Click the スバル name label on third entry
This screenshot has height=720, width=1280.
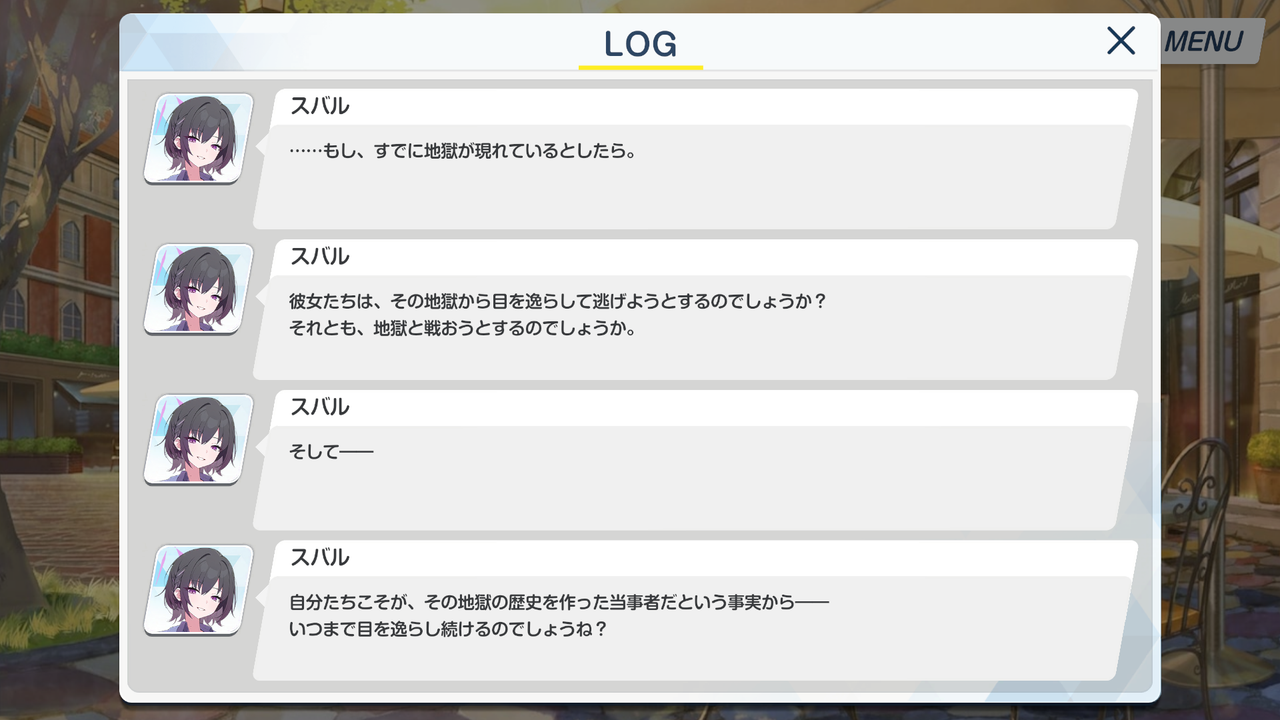[x=319, y=407]
